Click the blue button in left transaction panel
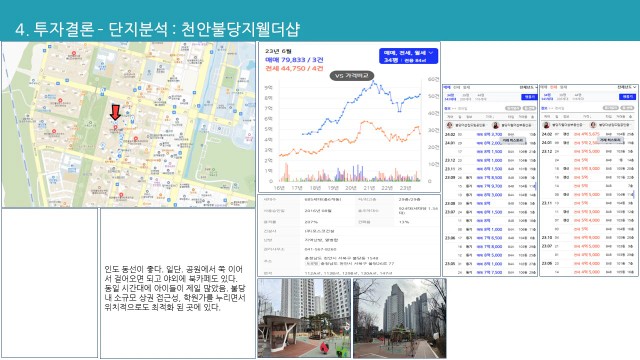Screen dimensions: 640x360 click(x=529, y=97)
